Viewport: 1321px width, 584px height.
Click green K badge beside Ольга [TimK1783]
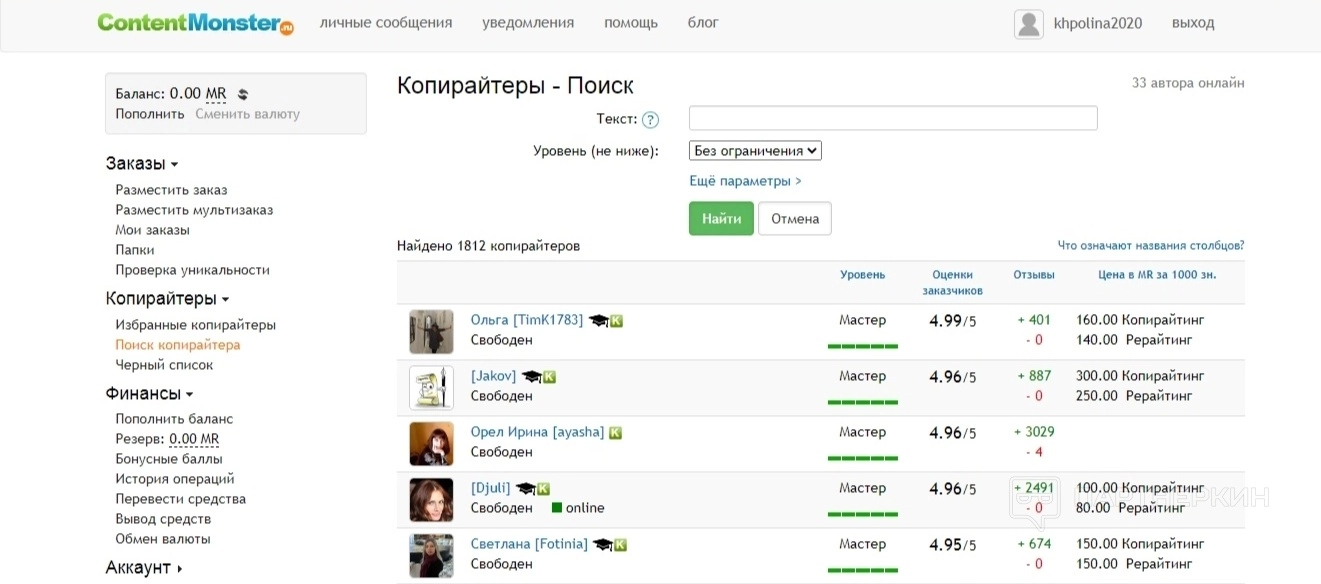[x=616, y=321]
